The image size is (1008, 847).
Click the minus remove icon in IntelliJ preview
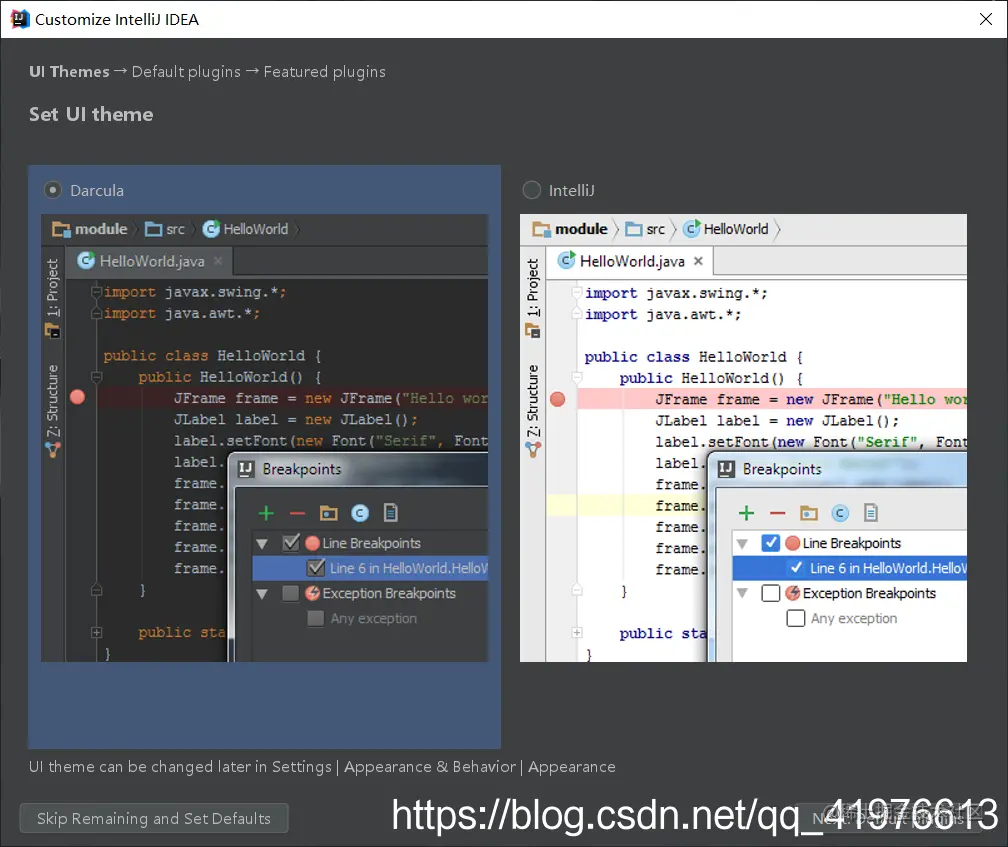pos(777,513)
